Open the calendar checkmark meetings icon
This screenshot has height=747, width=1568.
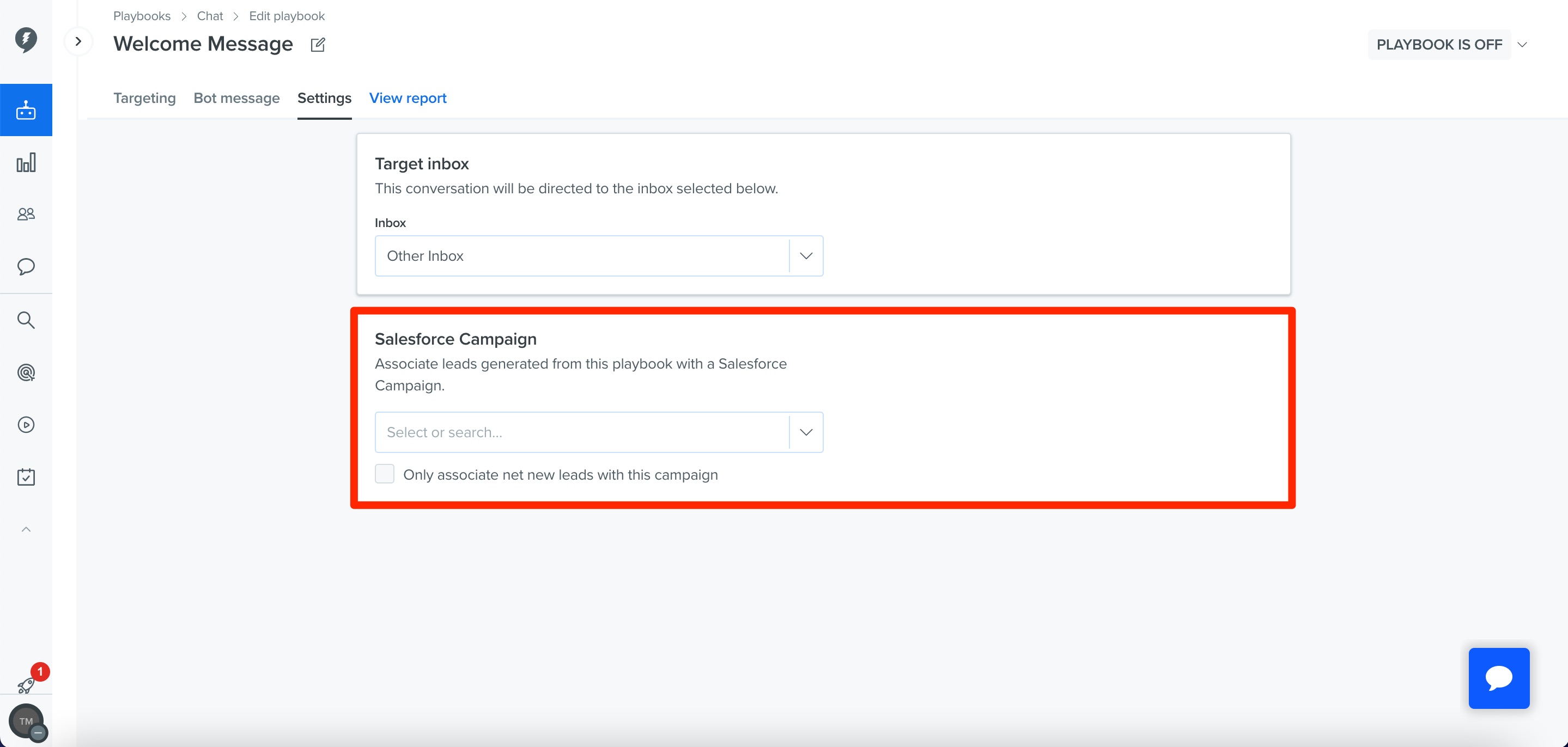(x=26, y=477)
